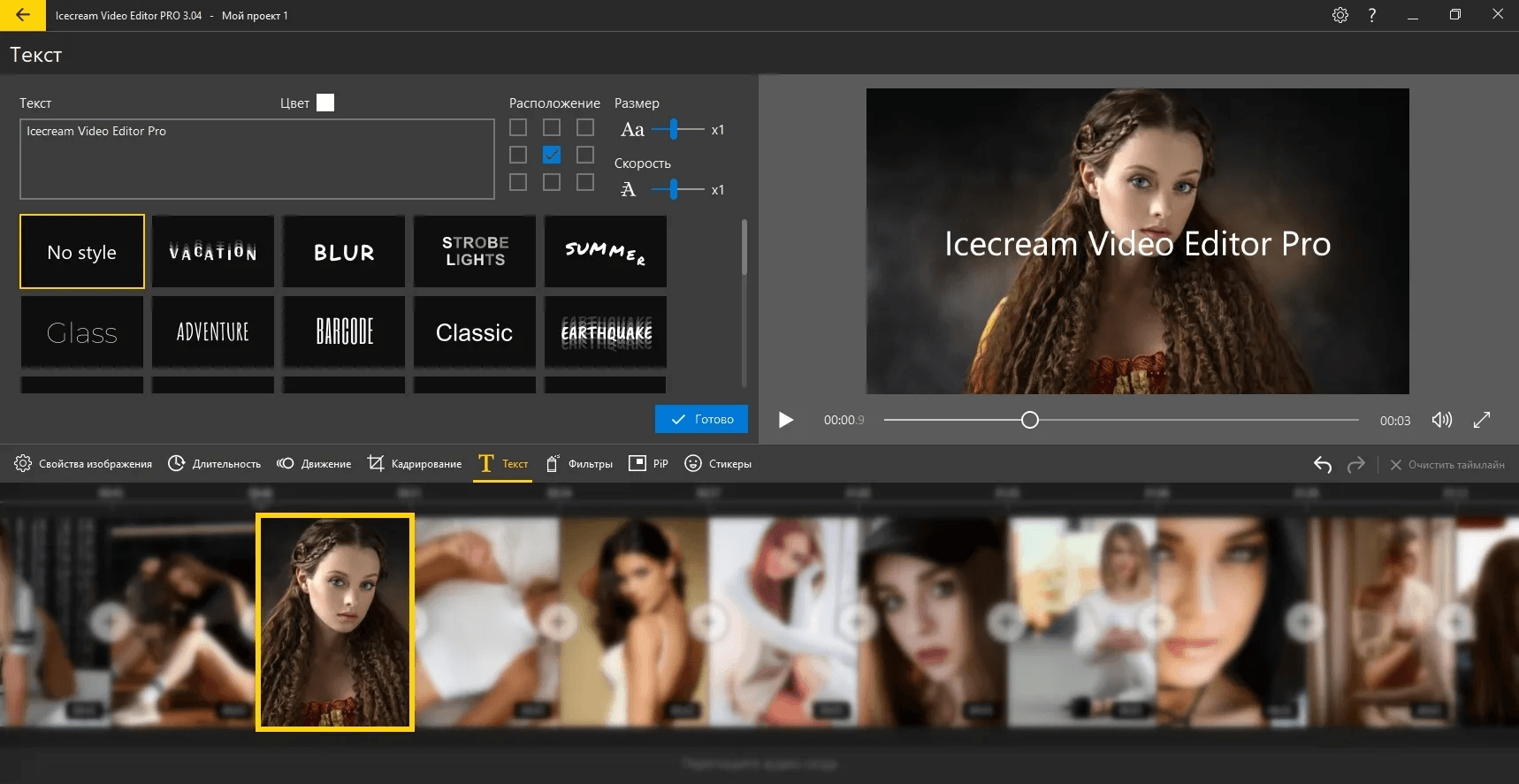Open help with the question mark icon

[1371, 15]
